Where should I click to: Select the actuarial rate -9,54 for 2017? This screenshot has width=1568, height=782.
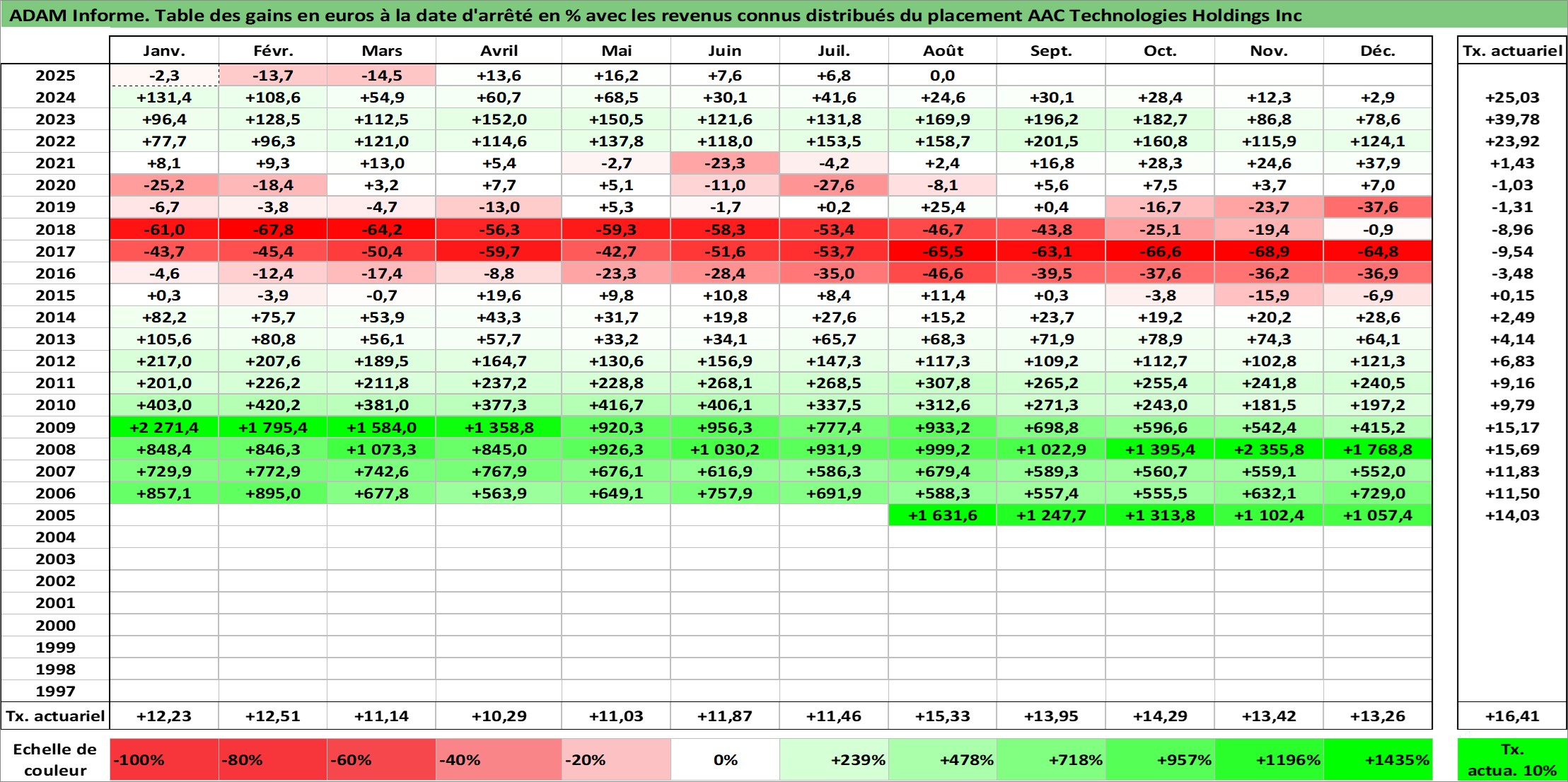[x=1512, y=252]
